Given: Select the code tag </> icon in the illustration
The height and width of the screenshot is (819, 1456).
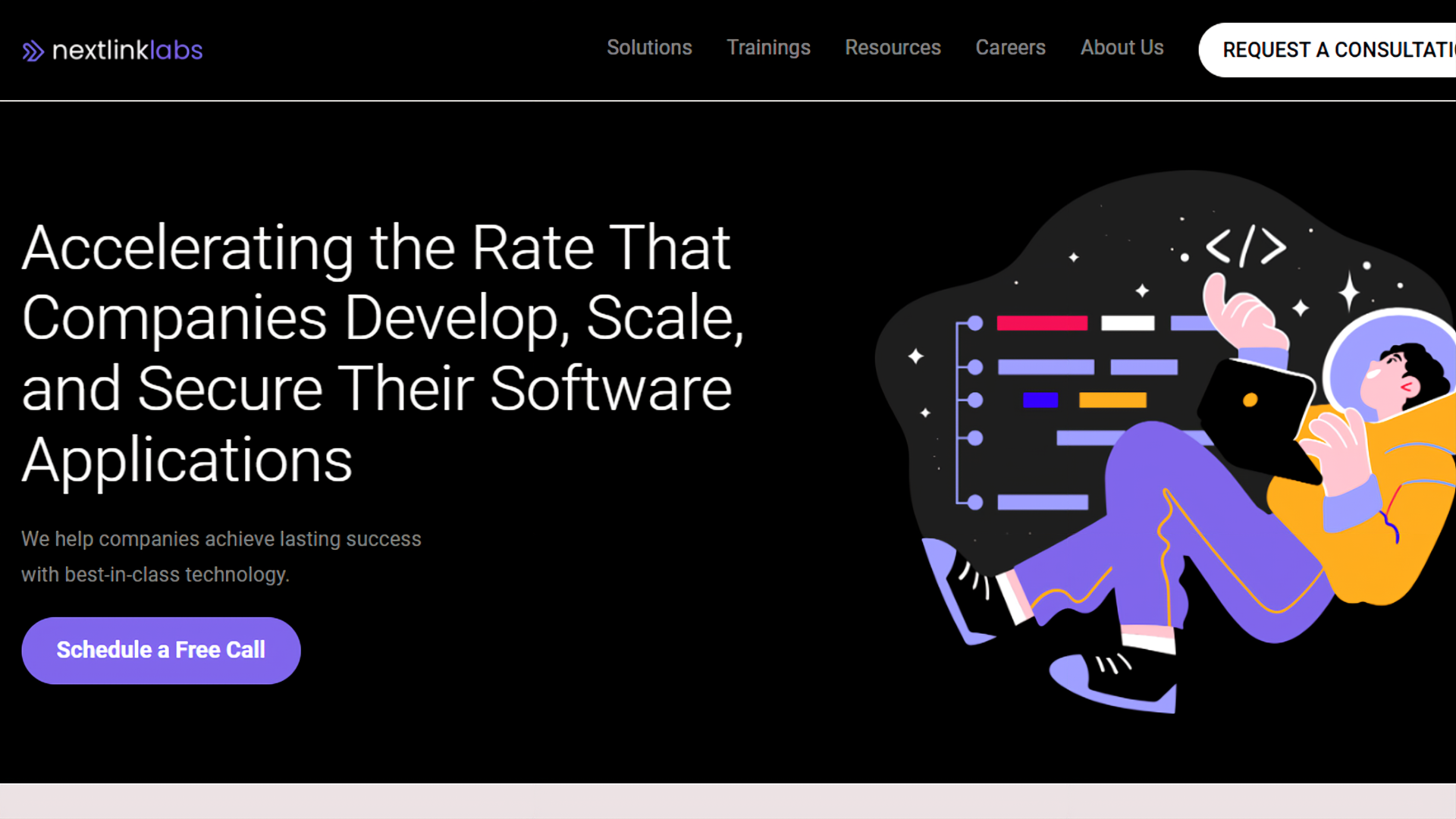Looking at the screenshot, I should click(x=1246, y=245).
